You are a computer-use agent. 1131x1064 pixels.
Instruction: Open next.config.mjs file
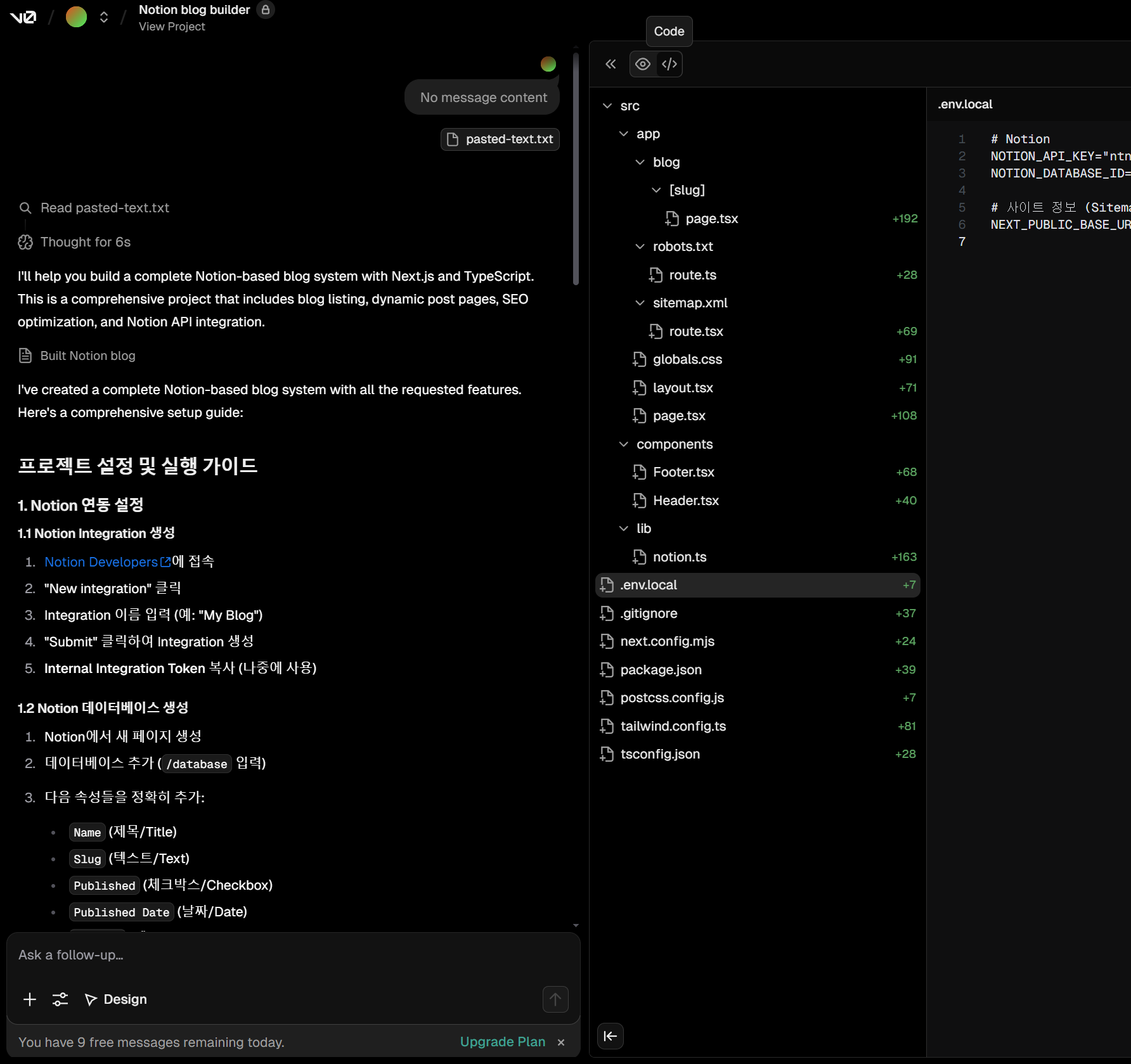pyautogui.click(x=758, y=641)
